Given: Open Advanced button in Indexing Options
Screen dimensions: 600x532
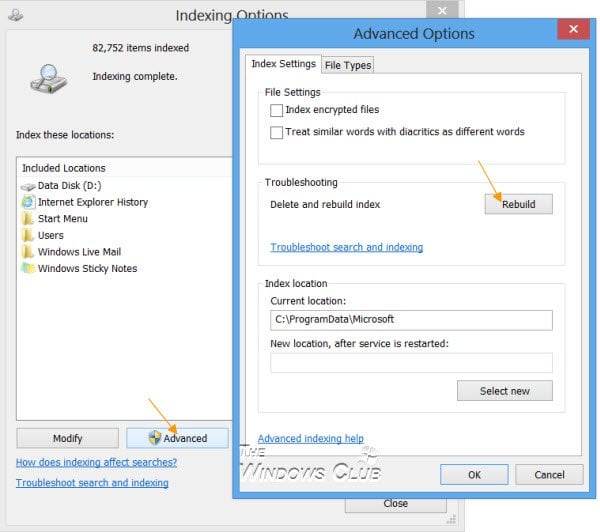Looking at the screenshot, I should 178,438.
